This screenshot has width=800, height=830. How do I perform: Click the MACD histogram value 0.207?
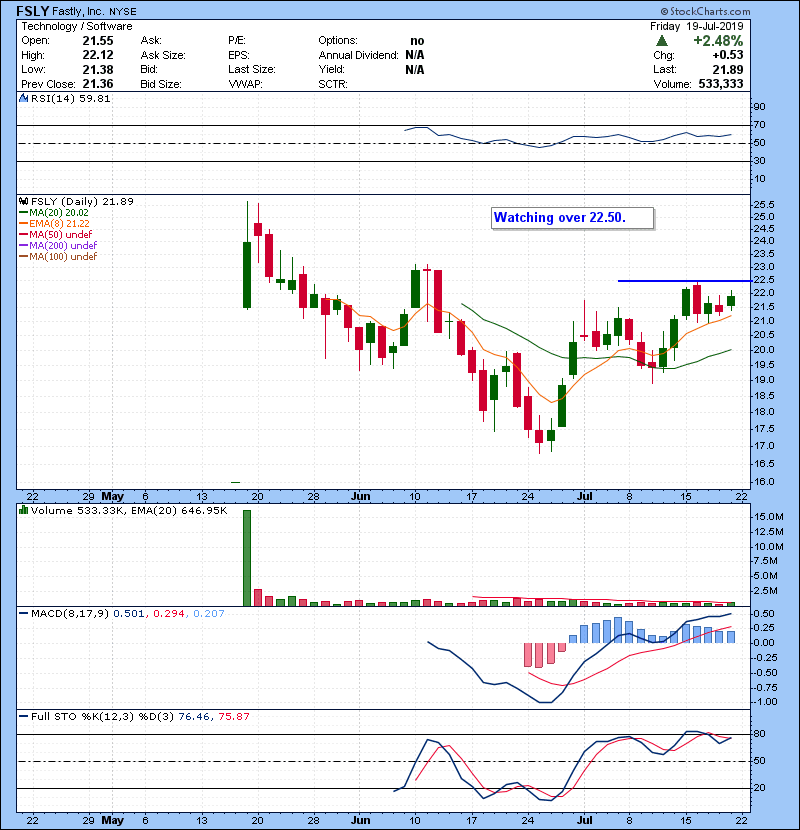(x=209, y=614)
